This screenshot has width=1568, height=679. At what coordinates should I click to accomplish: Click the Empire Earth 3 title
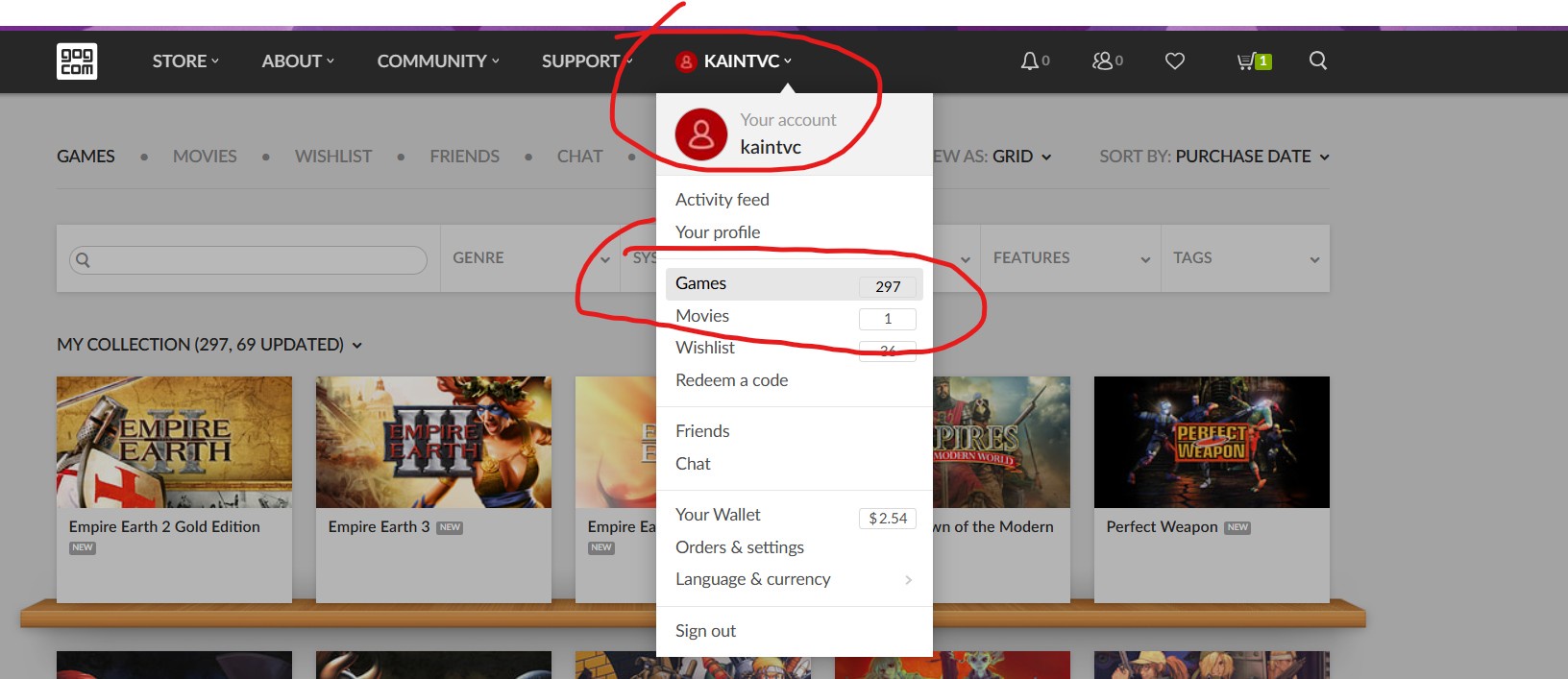point(379,527)
